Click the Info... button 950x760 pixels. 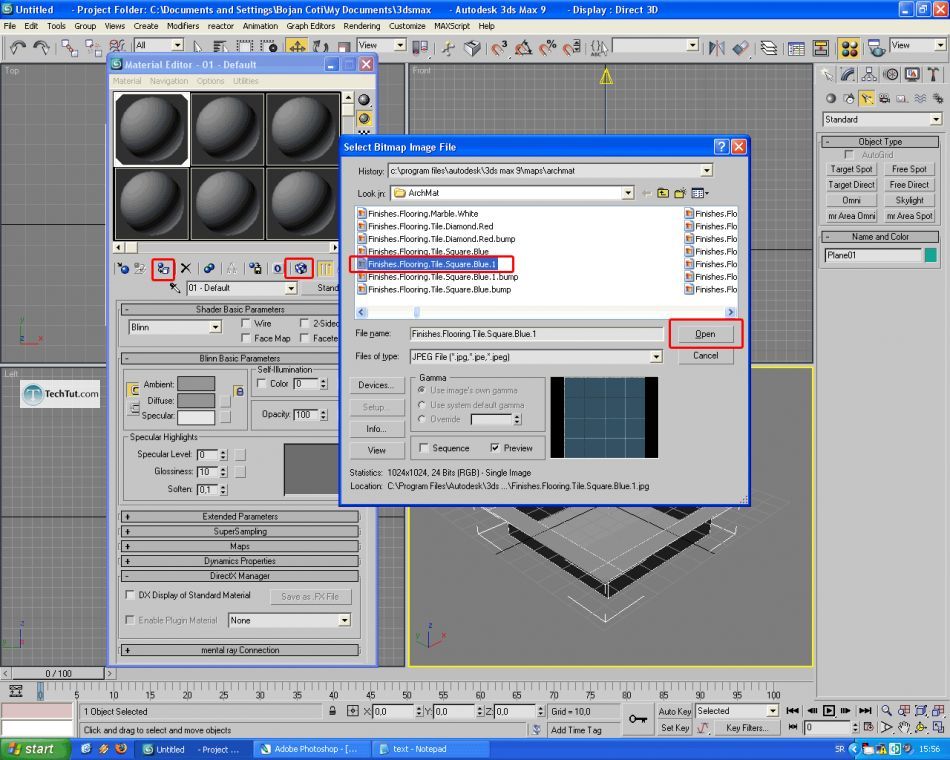376,428
